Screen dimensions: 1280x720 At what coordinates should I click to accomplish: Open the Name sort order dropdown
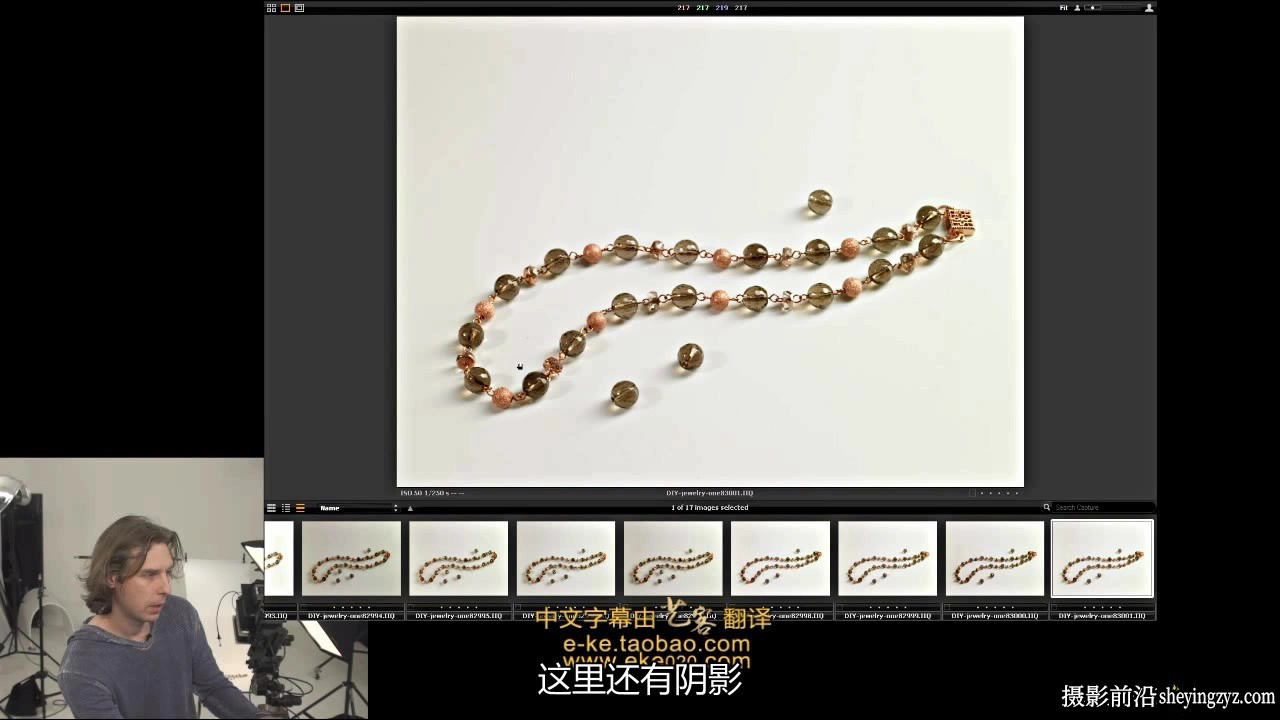pos(358,508)
